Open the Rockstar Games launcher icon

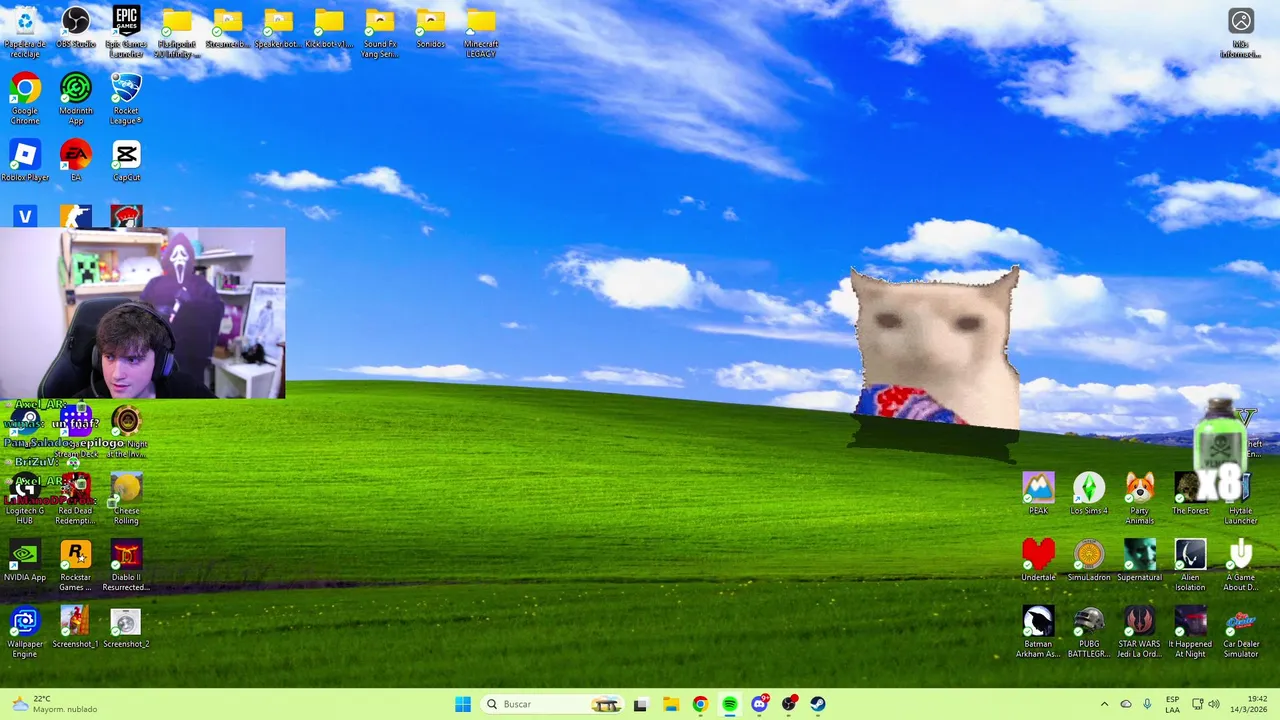tap(76, 565)
